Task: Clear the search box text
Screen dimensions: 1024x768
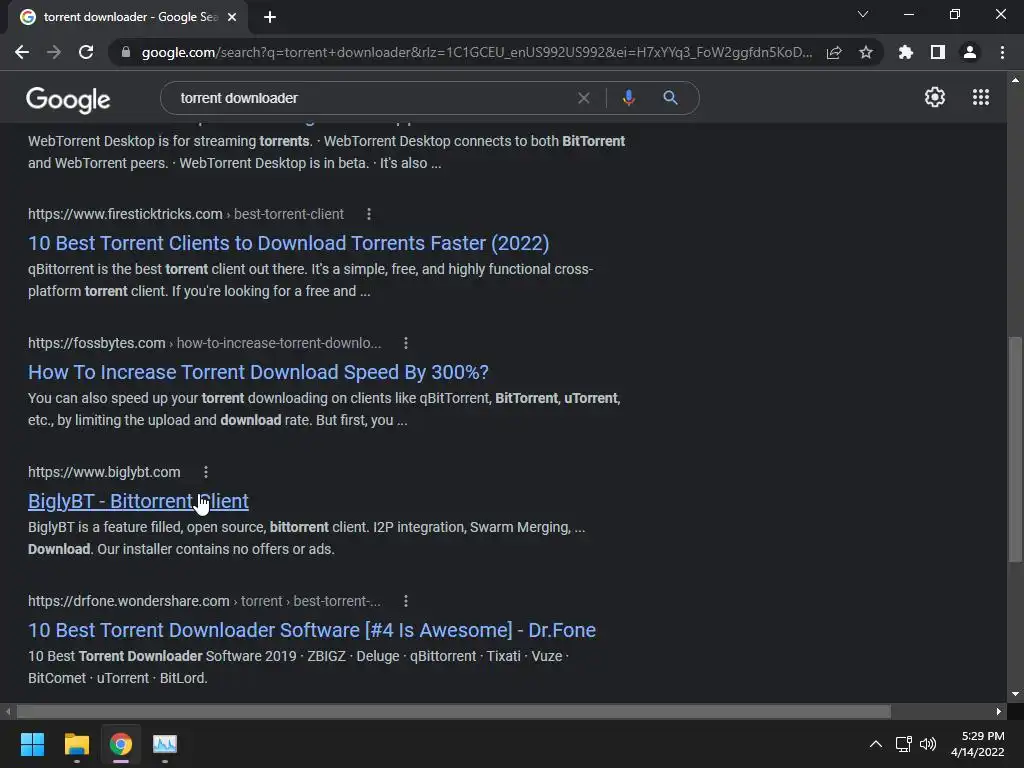Action: click(x=584, y=98)
